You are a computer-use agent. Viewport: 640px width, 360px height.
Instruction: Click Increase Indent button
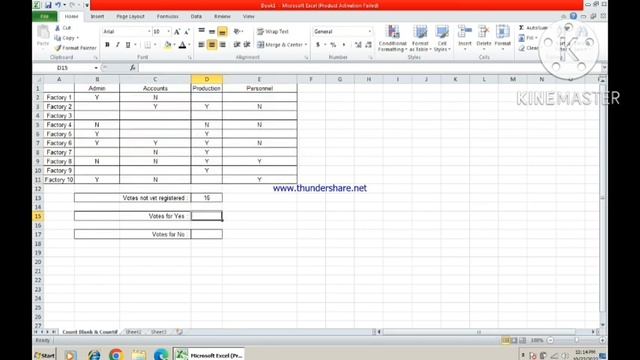pos(247,44)
